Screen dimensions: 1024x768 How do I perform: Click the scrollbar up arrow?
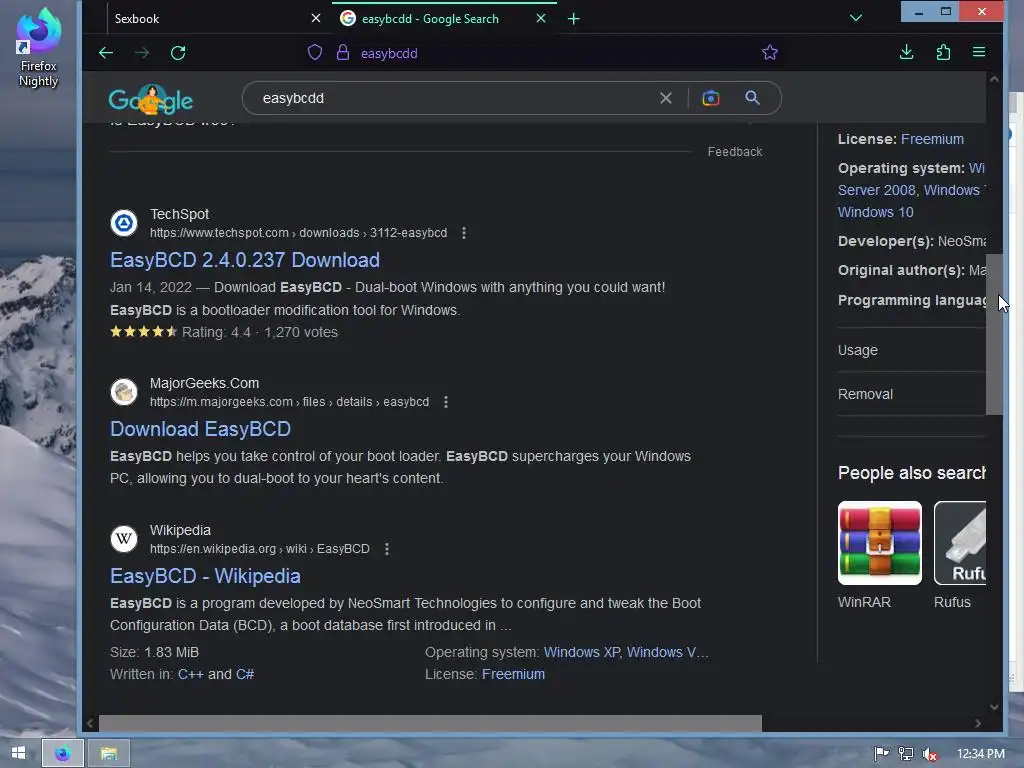click(994, 79)
